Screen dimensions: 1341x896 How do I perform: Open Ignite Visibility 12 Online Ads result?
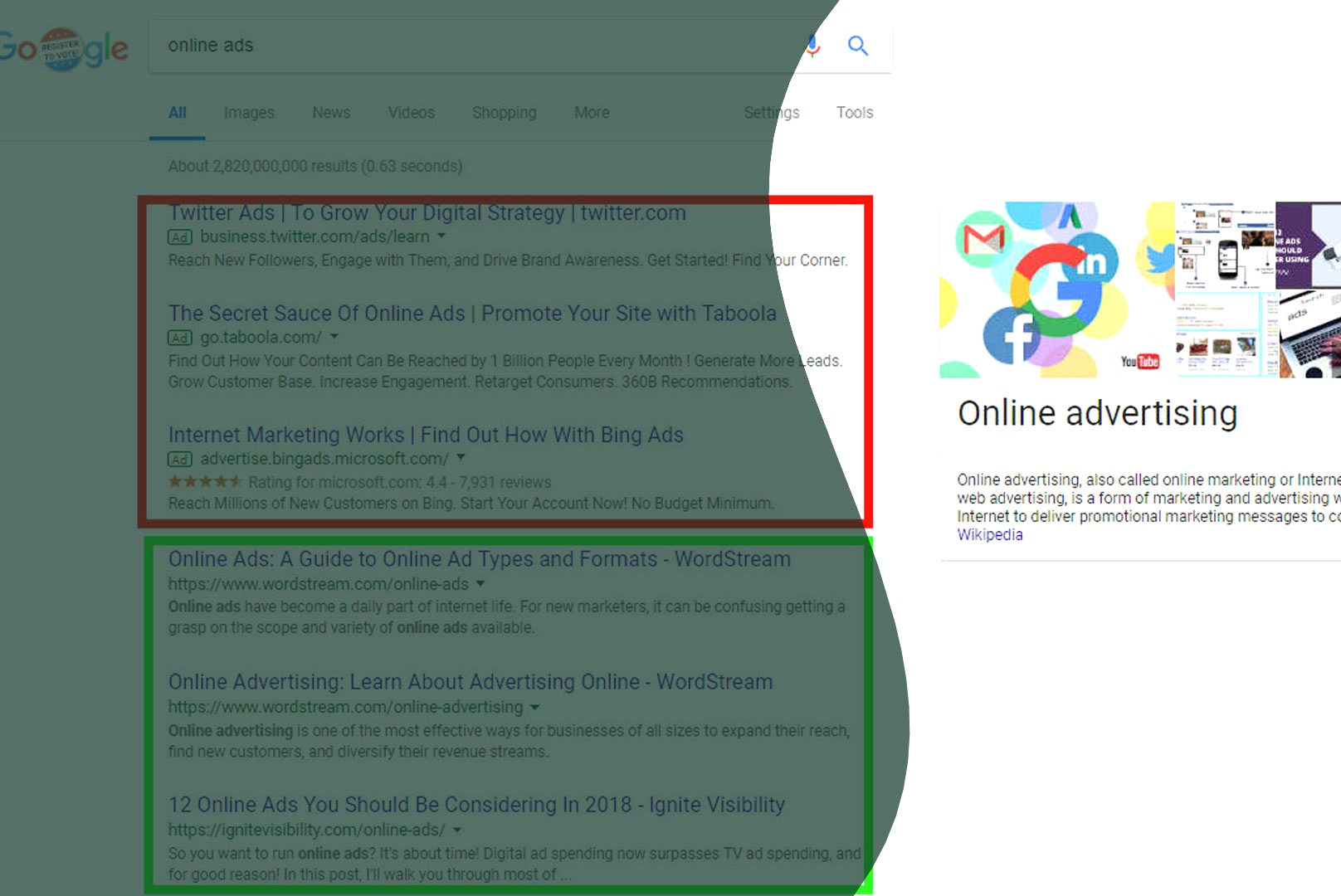tap(476, 805)
